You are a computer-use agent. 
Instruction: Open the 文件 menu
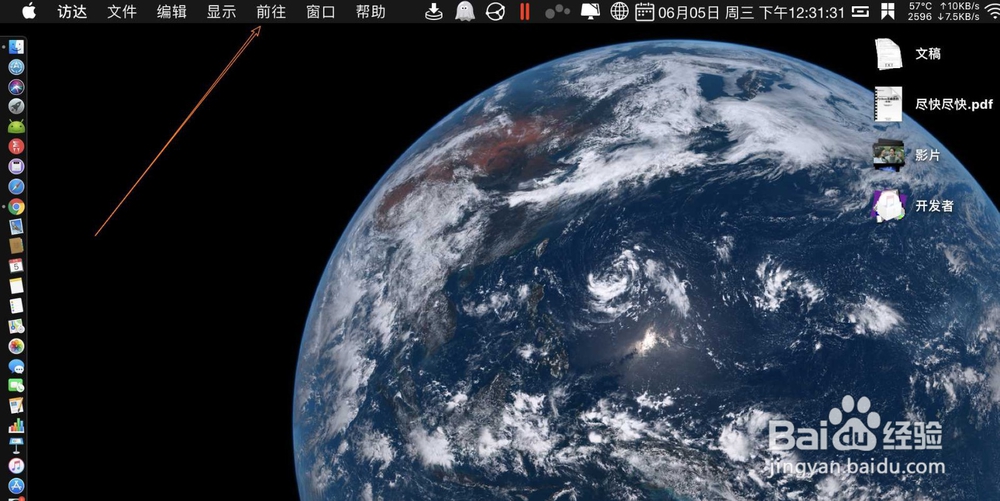122,11
